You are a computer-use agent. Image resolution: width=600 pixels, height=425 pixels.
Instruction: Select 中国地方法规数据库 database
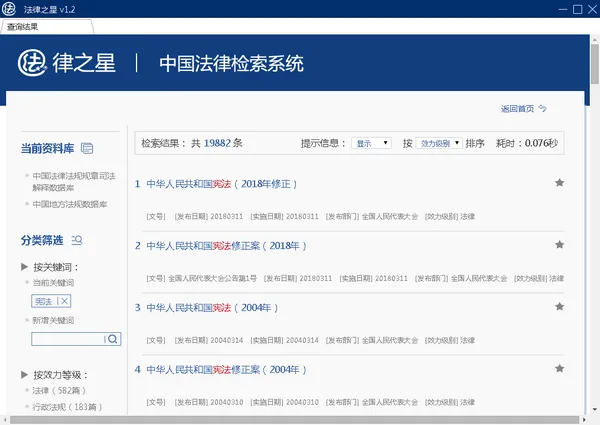pos(70,204)
